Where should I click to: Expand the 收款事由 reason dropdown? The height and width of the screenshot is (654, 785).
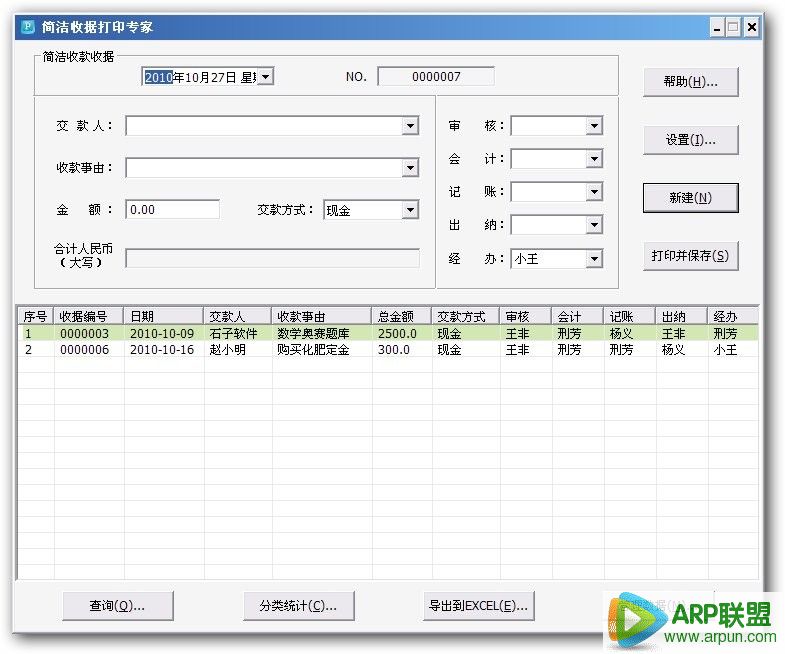[x=410, y=168]
